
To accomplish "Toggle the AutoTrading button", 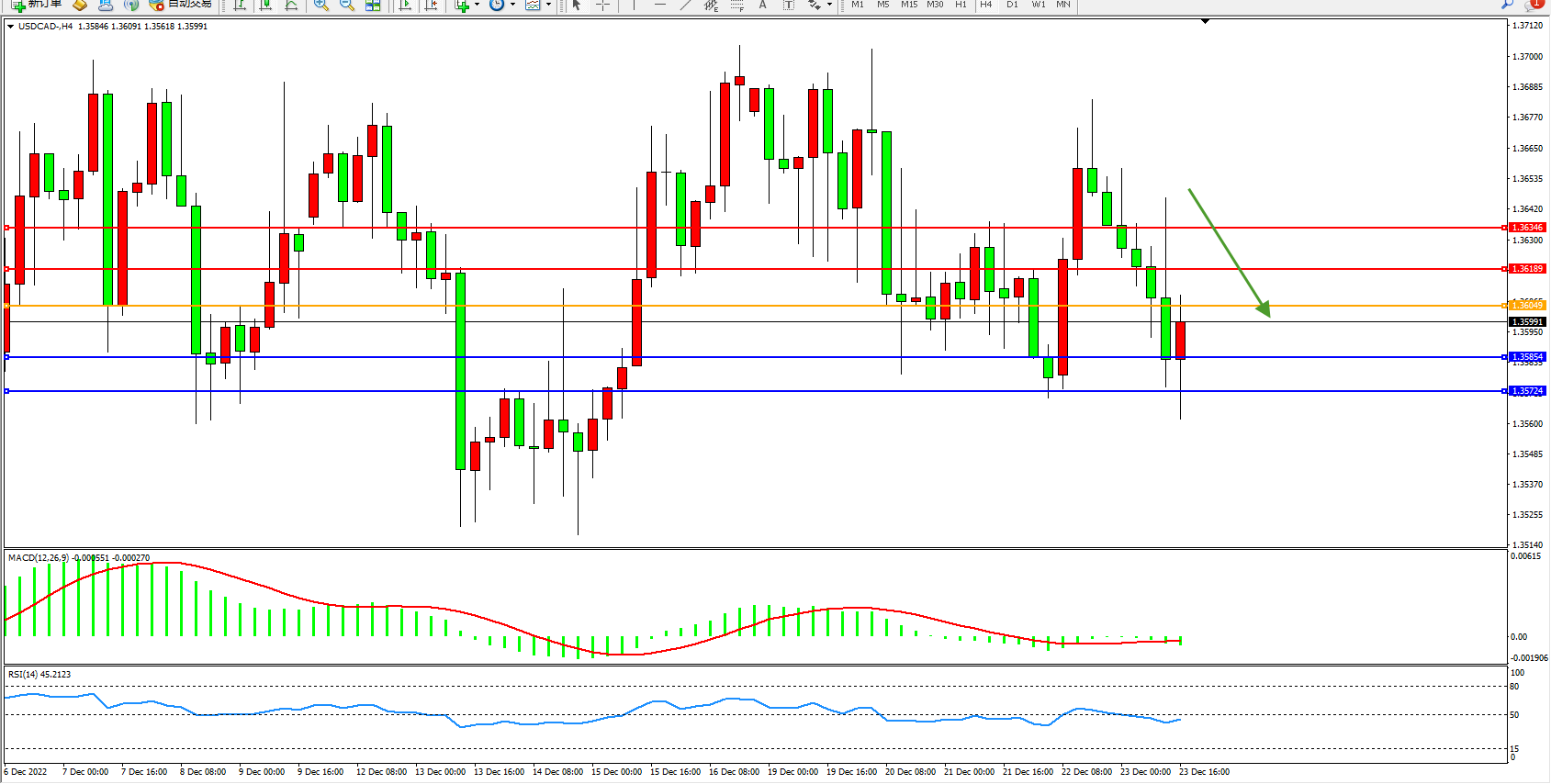I will pos(181,5).
